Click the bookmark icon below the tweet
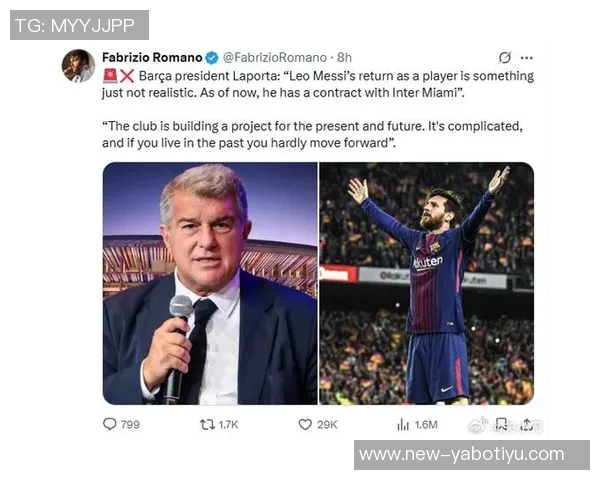Viewport: 600px width, 480px height. coord(502,424)
